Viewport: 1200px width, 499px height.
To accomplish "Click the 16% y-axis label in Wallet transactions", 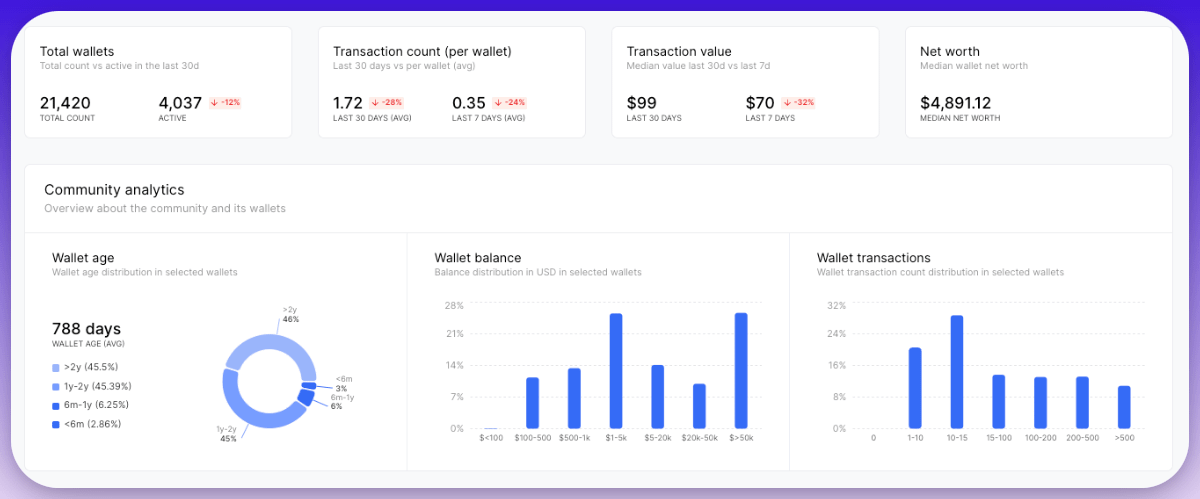I will coord(837,365).
